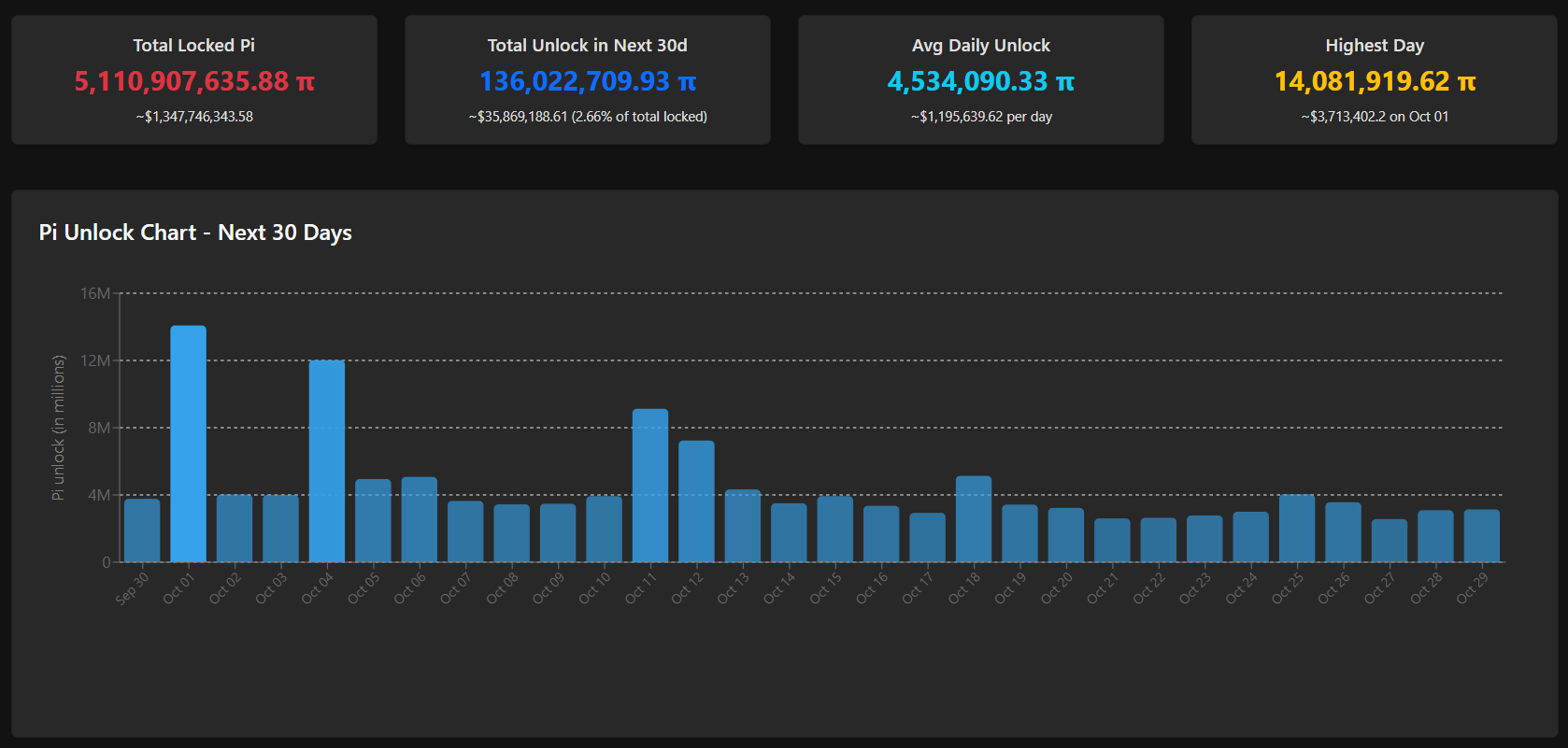Screen dimensions: 1568x748
Task: Click the Sep 30 bar
Action: click(142, 530)
